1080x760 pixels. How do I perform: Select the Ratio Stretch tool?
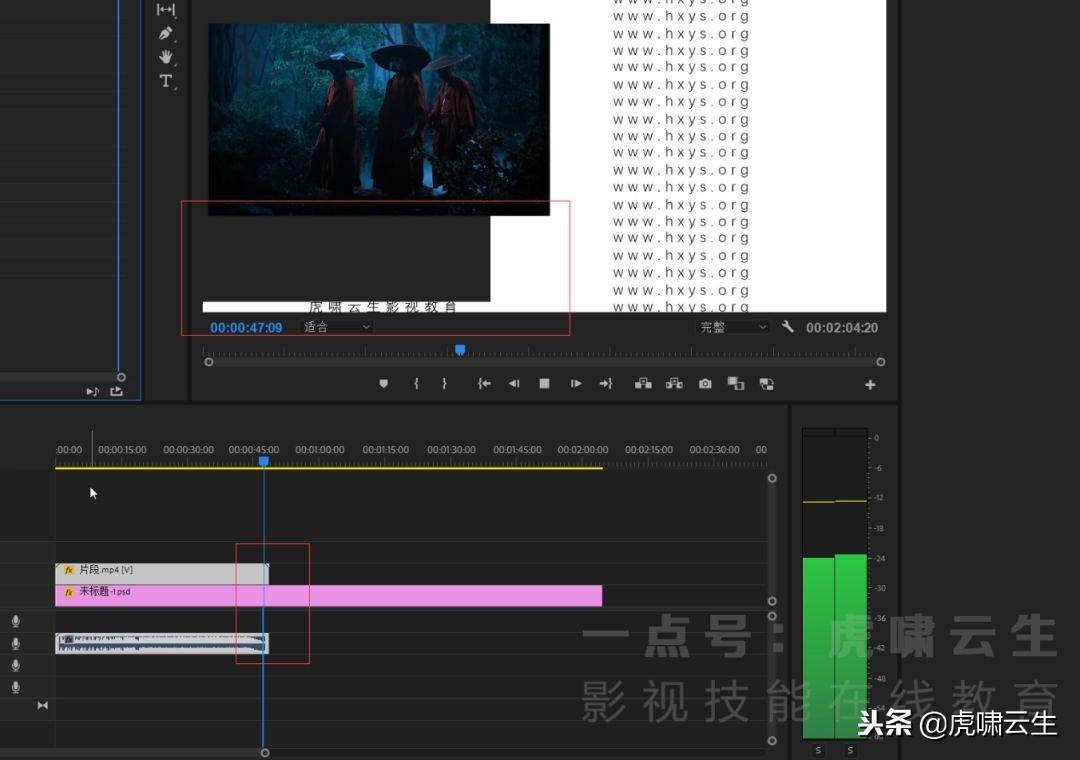point(165,10)
